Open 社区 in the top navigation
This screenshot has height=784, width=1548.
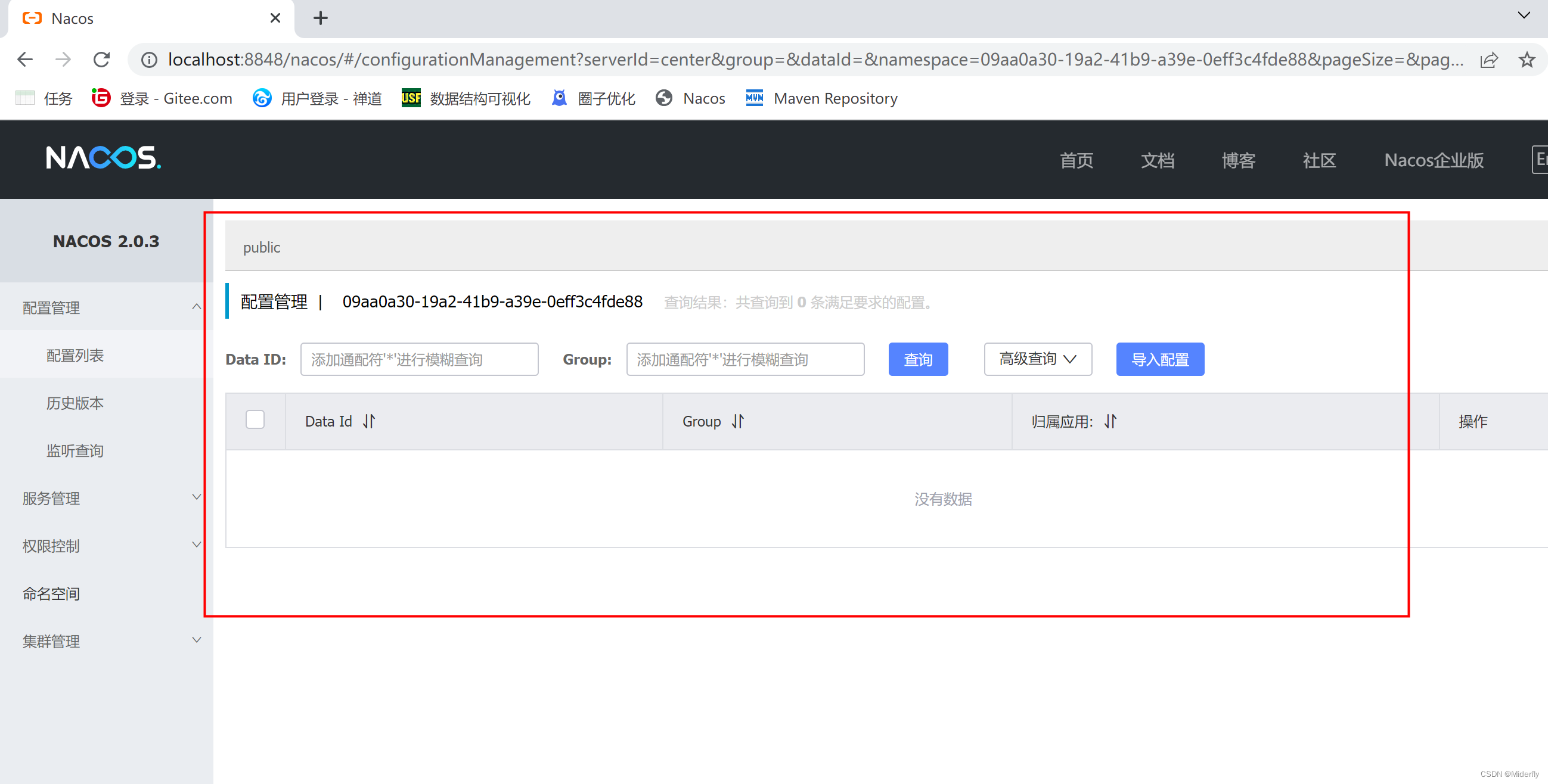(1319, 160)
